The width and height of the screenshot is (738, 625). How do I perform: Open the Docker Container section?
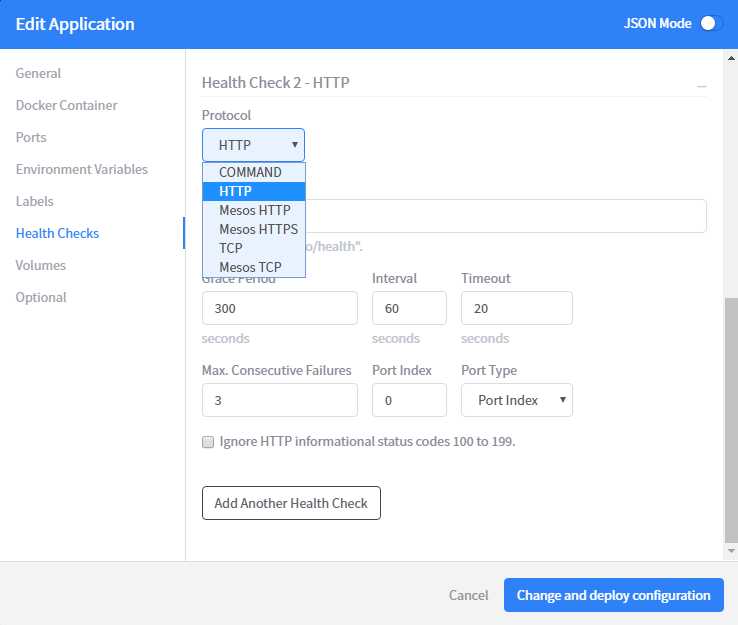click(x=66, y=105)
